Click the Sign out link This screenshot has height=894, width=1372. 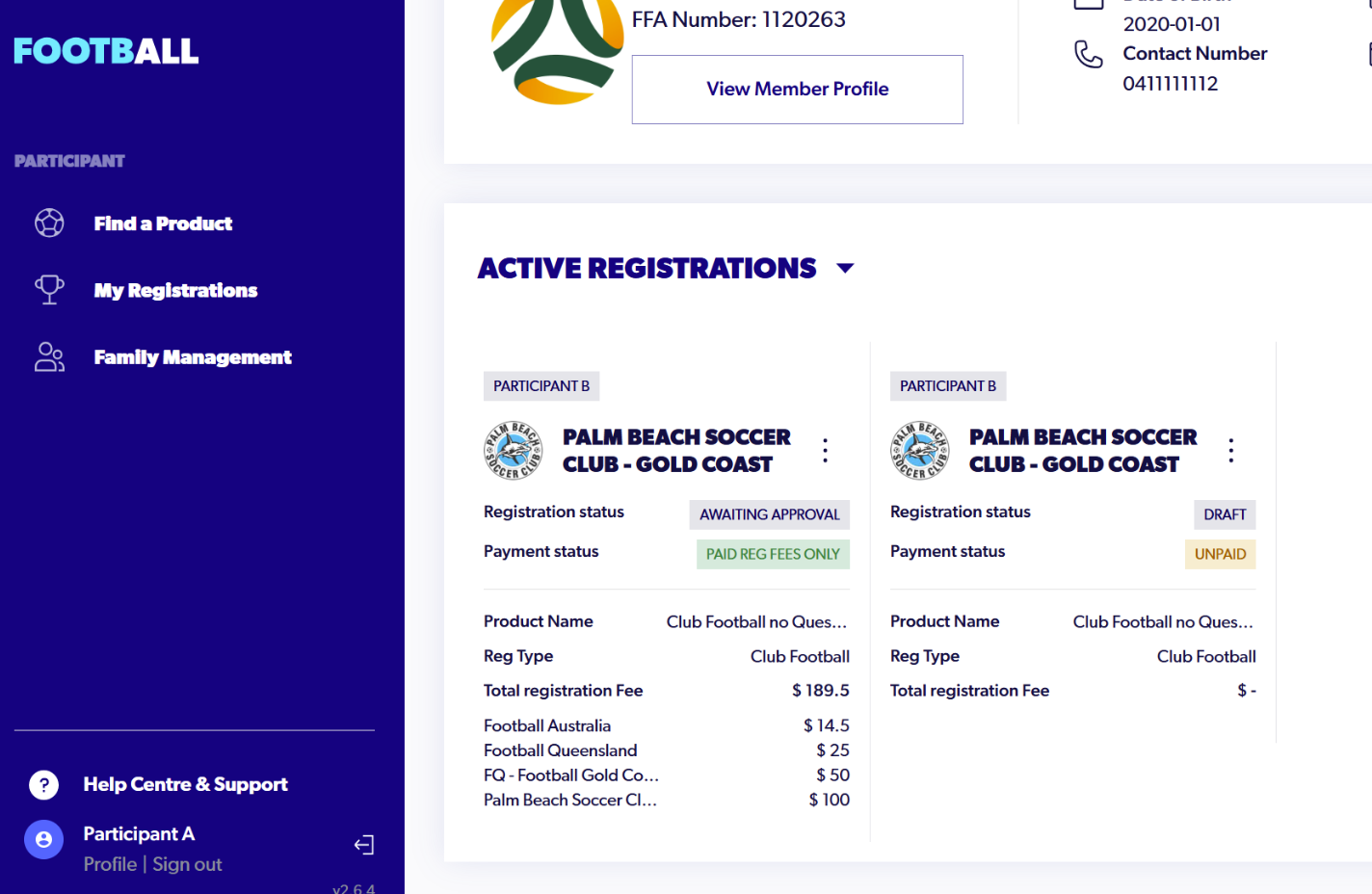(x=187, y=864)
